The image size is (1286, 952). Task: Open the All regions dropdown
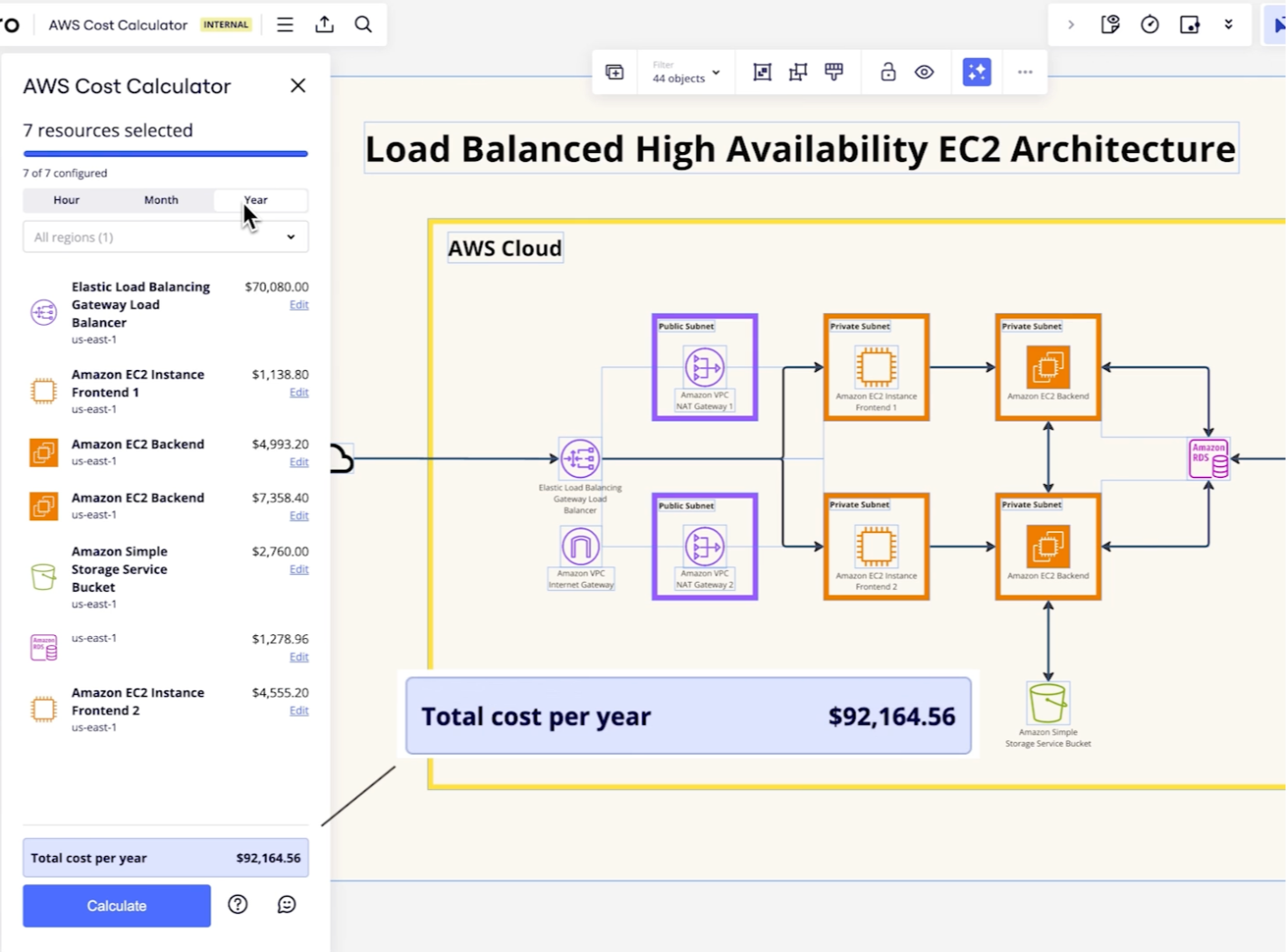click(x=166, y=237)
